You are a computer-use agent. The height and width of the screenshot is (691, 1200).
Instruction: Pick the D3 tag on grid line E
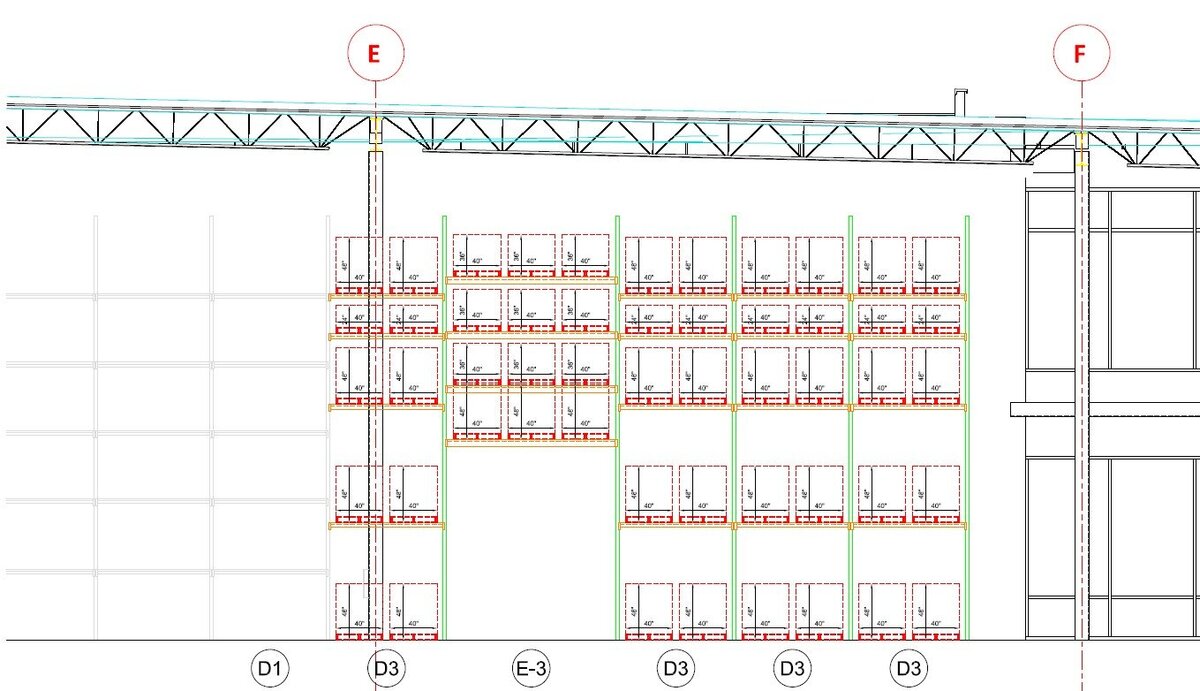(x=386, y=667)
